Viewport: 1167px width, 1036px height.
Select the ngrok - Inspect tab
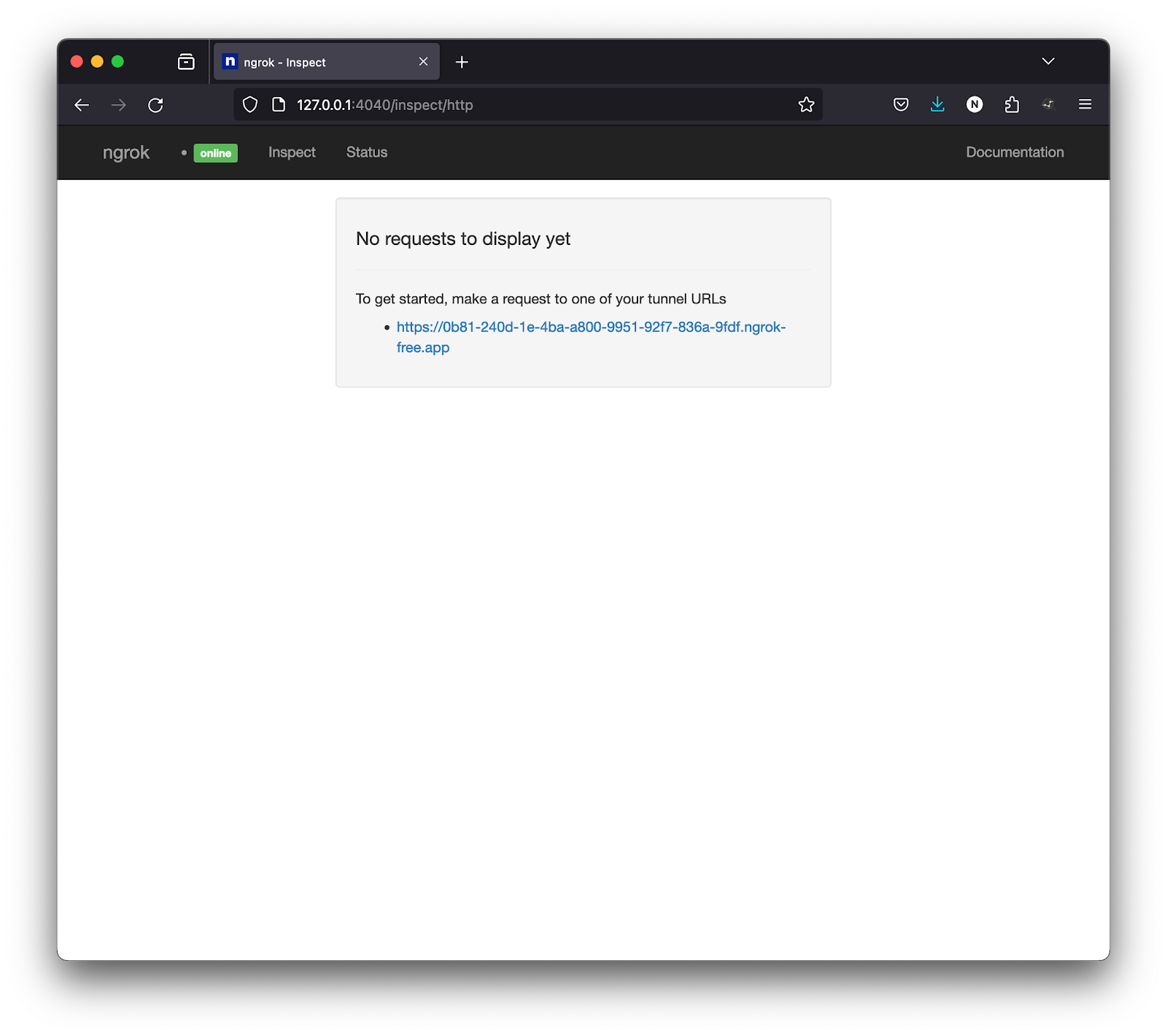click(x=327, y=62)
